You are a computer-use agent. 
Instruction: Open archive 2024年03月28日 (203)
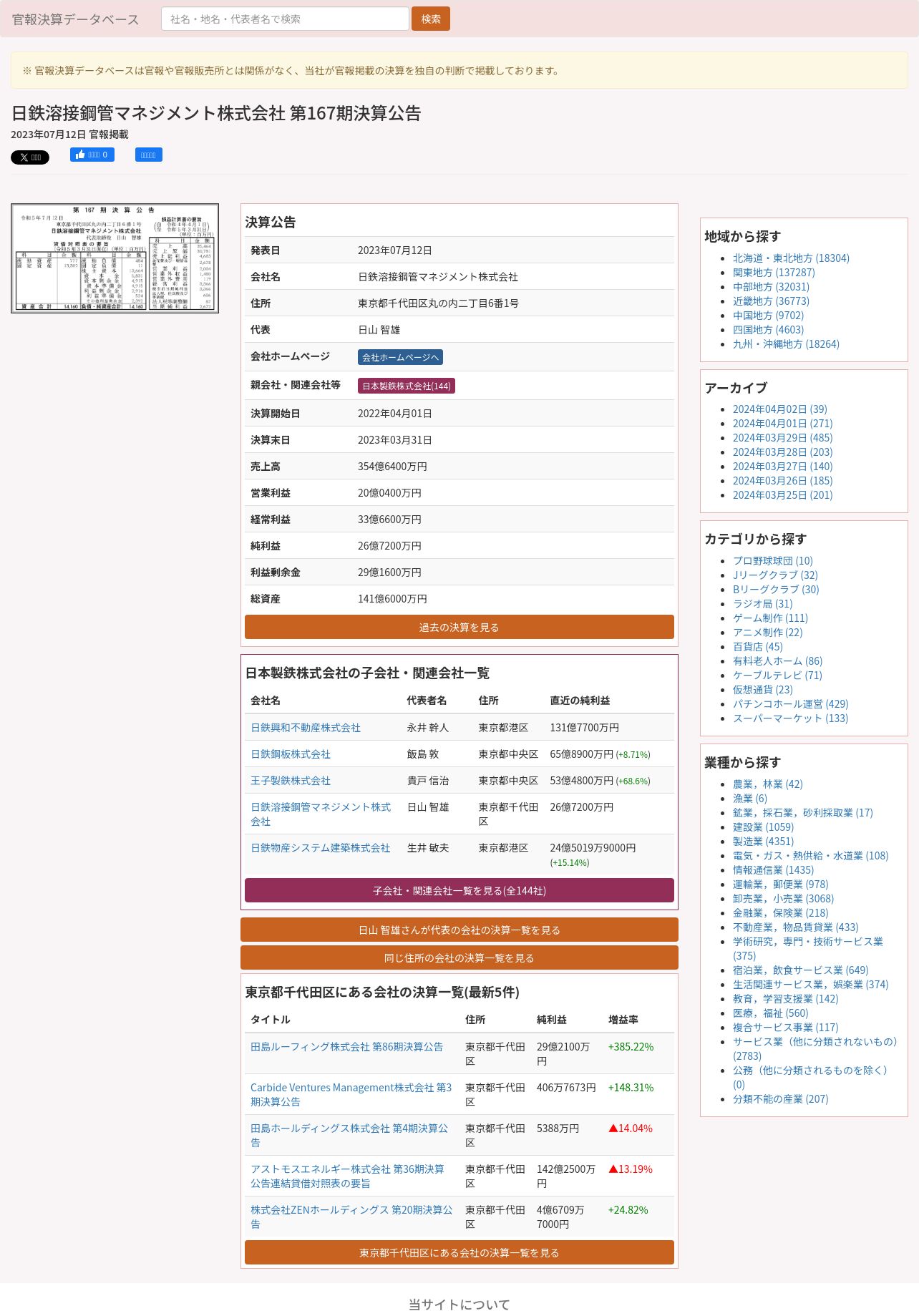782,452
